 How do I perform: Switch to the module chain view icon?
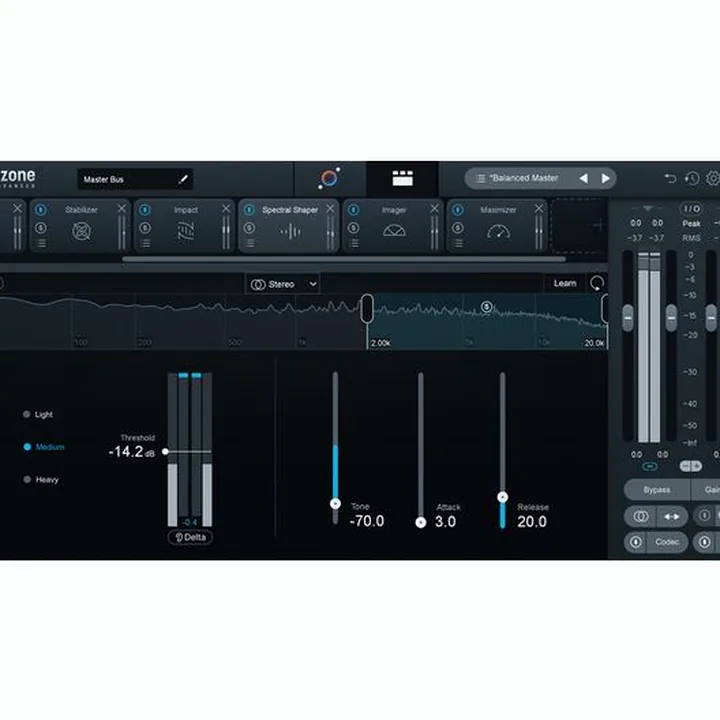(402, 178)
